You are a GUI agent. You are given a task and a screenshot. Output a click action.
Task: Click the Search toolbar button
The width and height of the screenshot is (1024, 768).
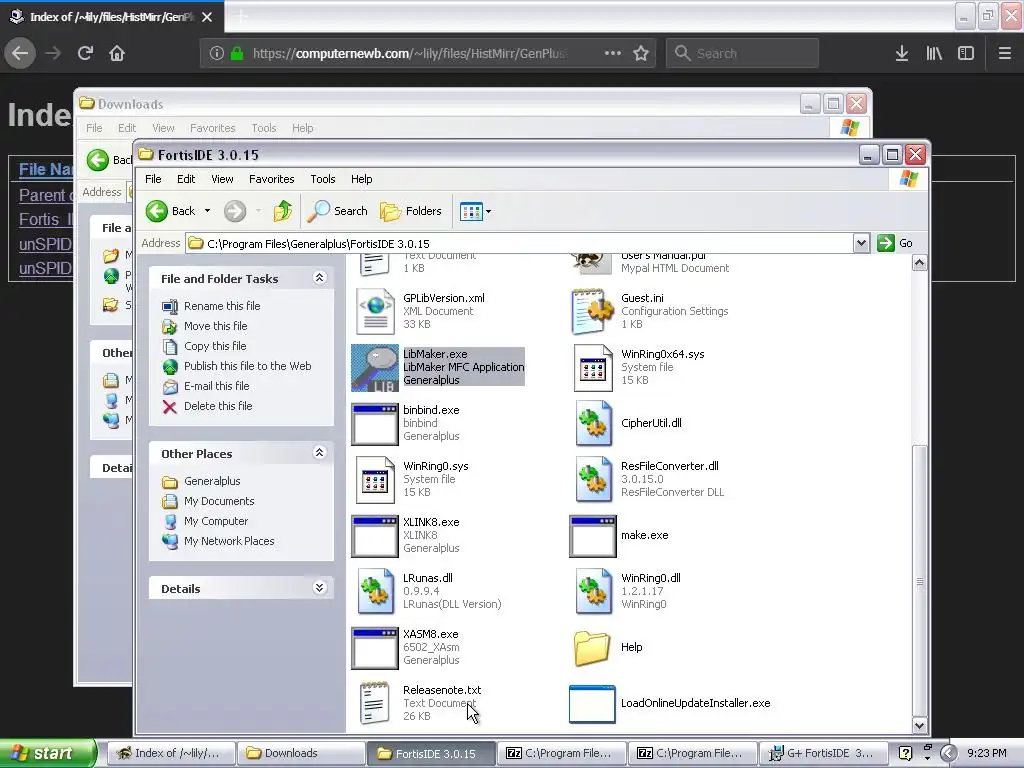337,211
